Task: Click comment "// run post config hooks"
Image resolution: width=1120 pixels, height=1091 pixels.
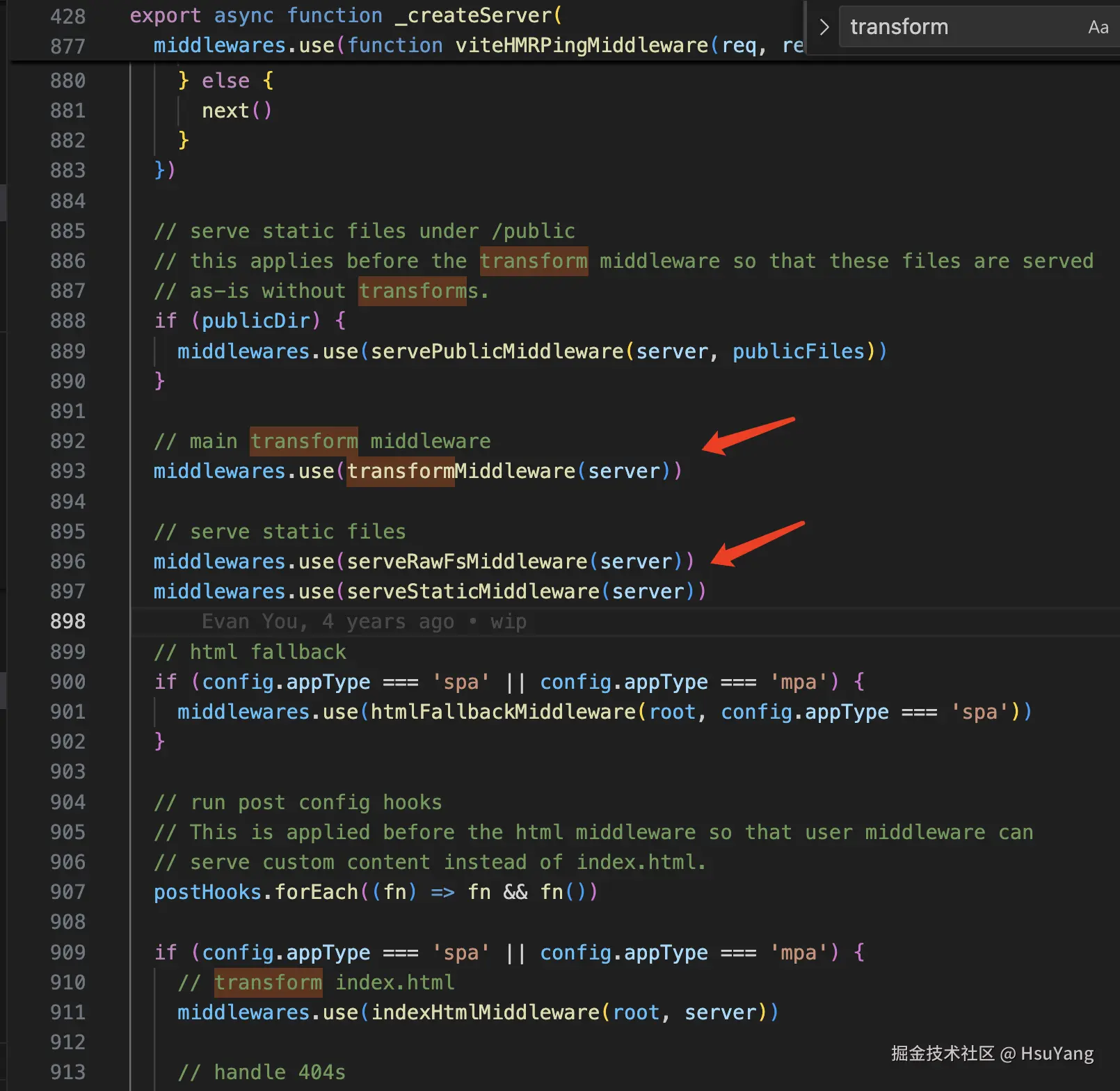Action: click(298, 802)
